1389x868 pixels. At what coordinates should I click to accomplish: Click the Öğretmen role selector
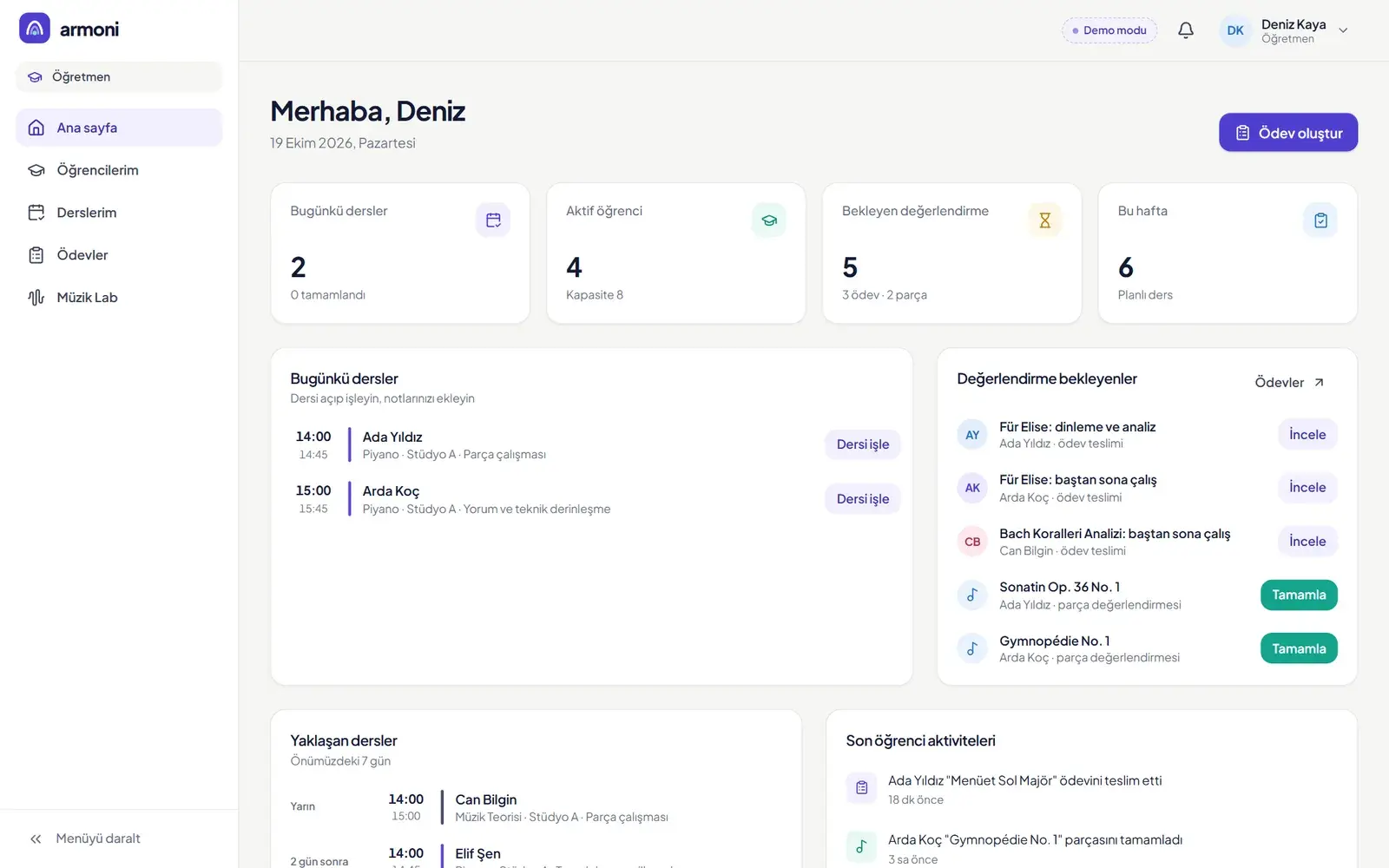pos(119,76)
